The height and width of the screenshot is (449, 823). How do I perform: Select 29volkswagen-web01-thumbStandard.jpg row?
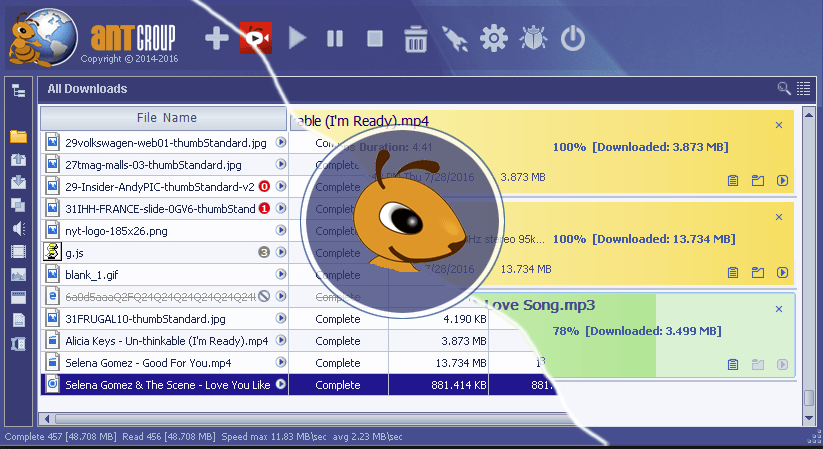coord(164,142)
